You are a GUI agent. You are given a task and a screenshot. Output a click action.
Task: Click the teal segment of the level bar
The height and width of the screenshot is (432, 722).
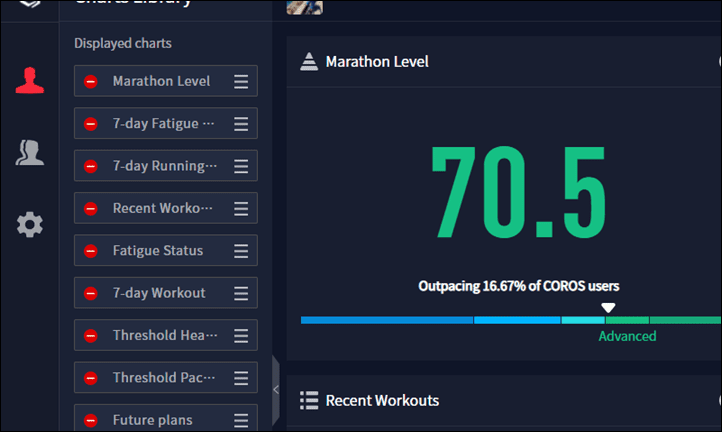click(x=583, y=320)
